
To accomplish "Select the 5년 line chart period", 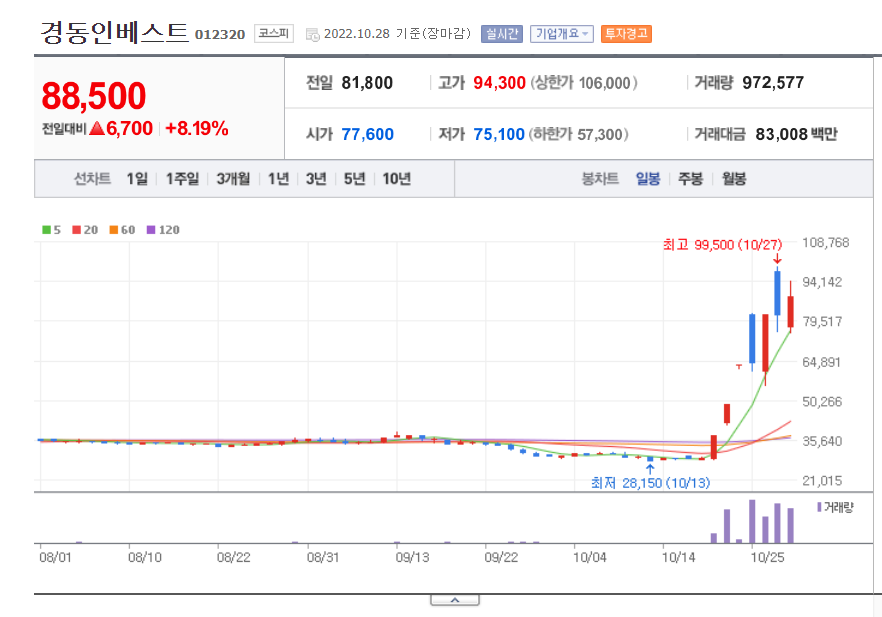I will pos(354,179).
